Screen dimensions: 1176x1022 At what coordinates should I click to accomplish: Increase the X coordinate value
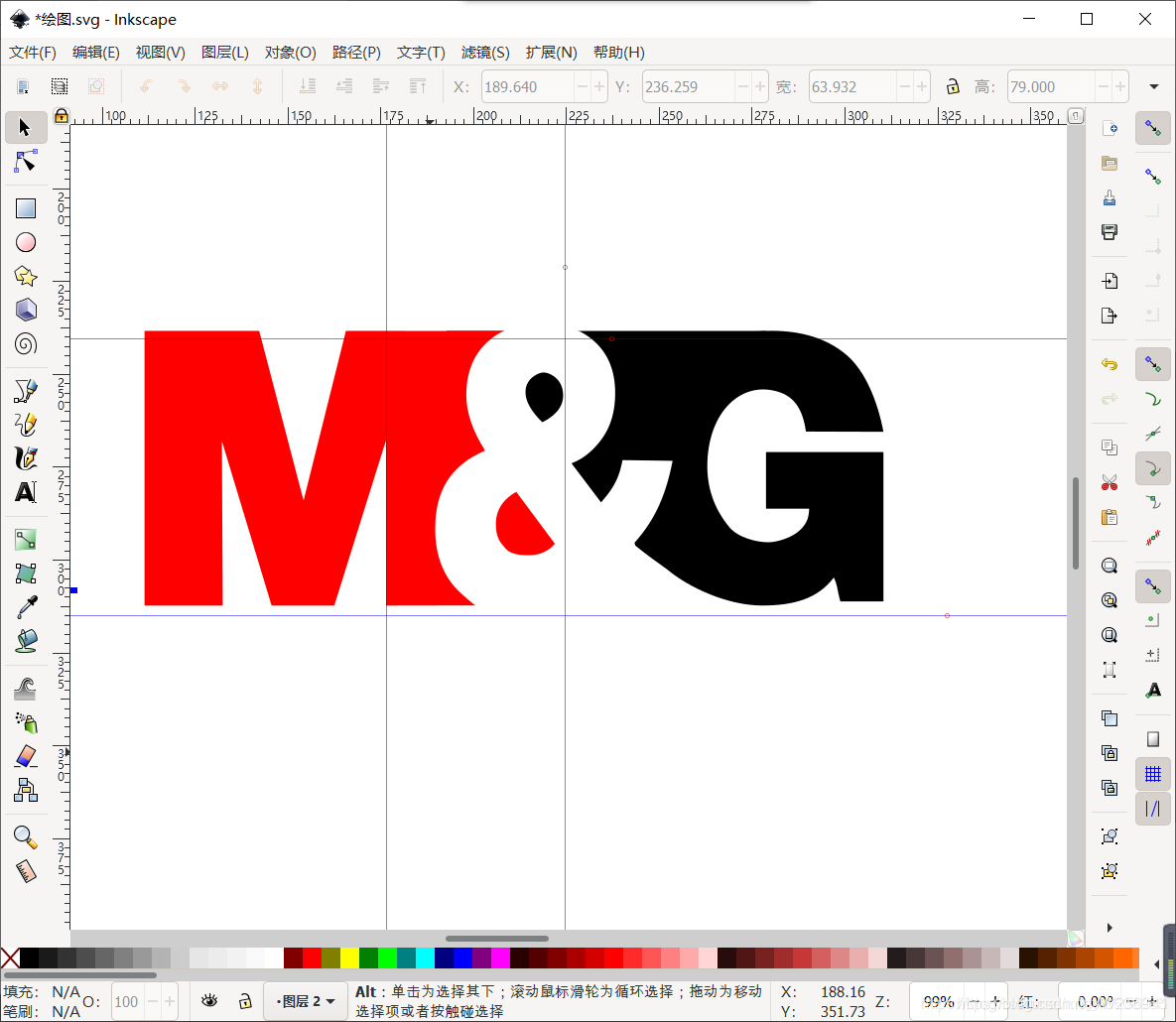pyautogui.click(x=599, y=87)
